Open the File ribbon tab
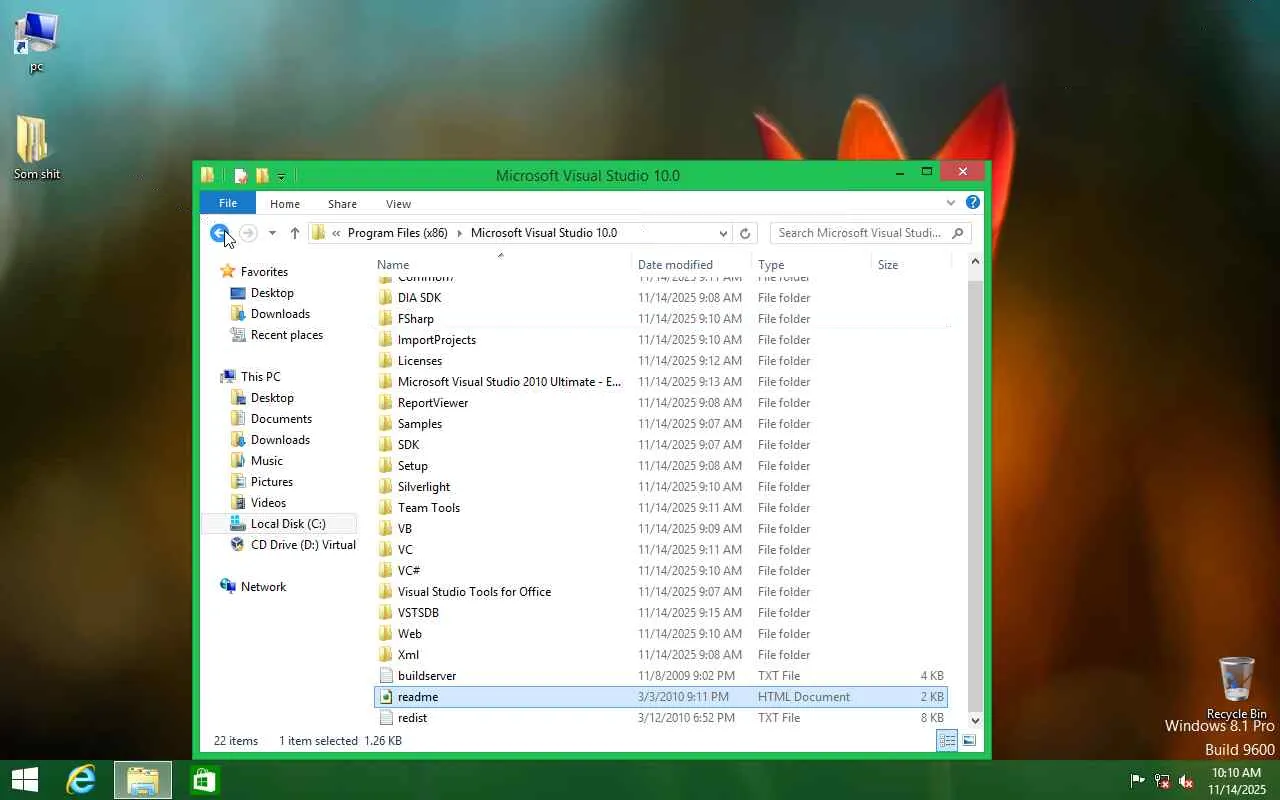 coord(228,203)
